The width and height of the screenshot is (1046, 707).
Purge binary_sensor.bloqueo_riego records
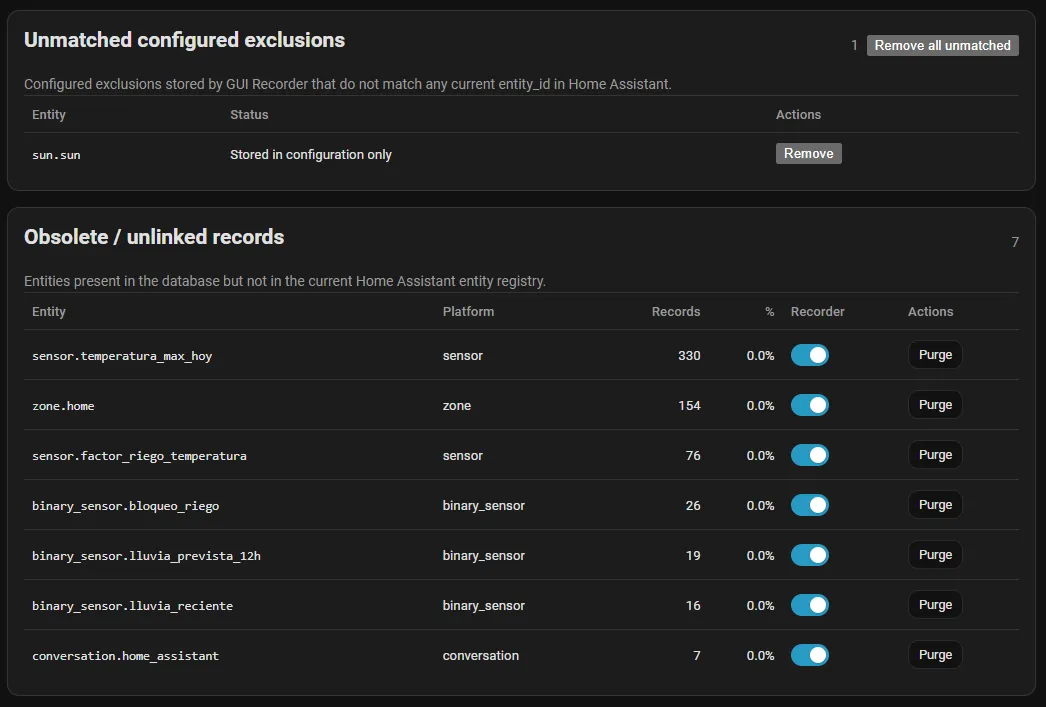coord(935,505)
